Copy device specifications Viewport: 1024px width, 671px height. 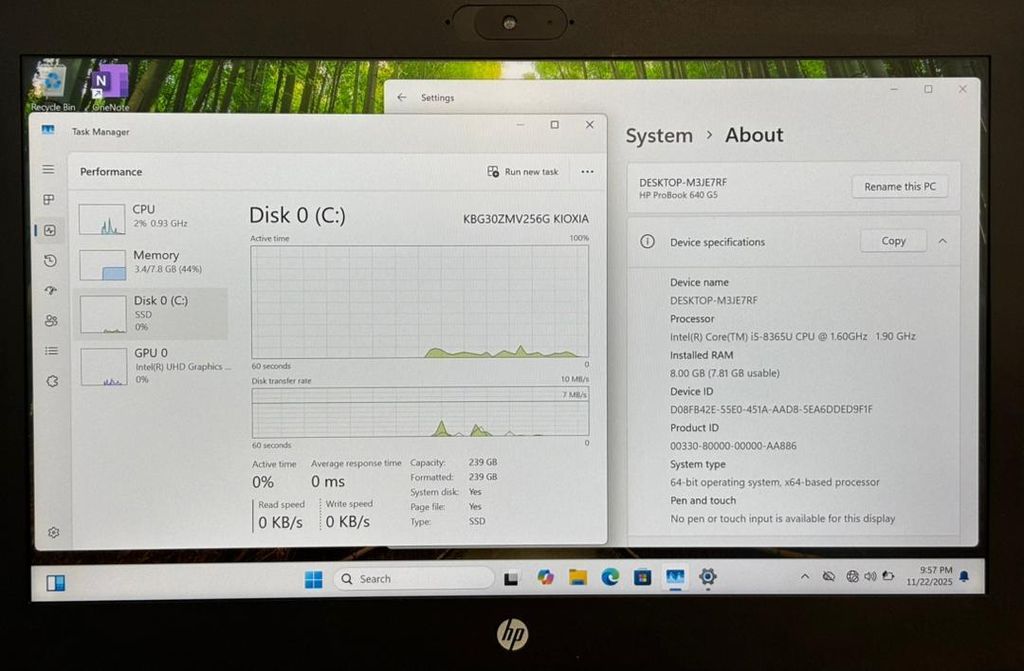pyautogui.click(x=893, y=241)
